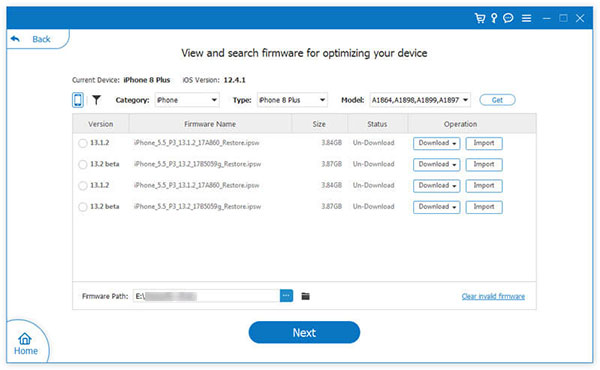Viewport: 600px width, 370px height.
Task: Click the funnel filter icon
Action: point(96,100)
